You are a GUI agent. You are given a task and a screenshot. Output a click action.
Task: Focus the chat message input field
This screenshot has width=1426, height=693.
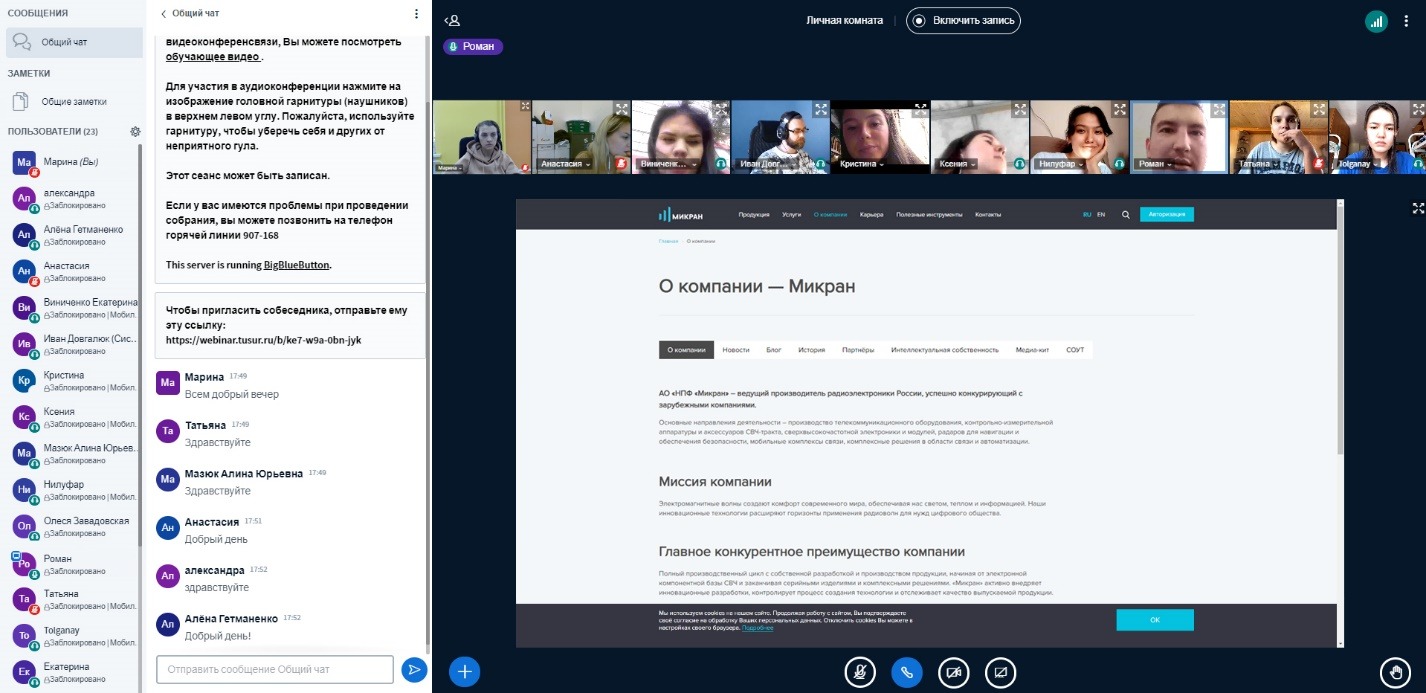click(275, 669)
